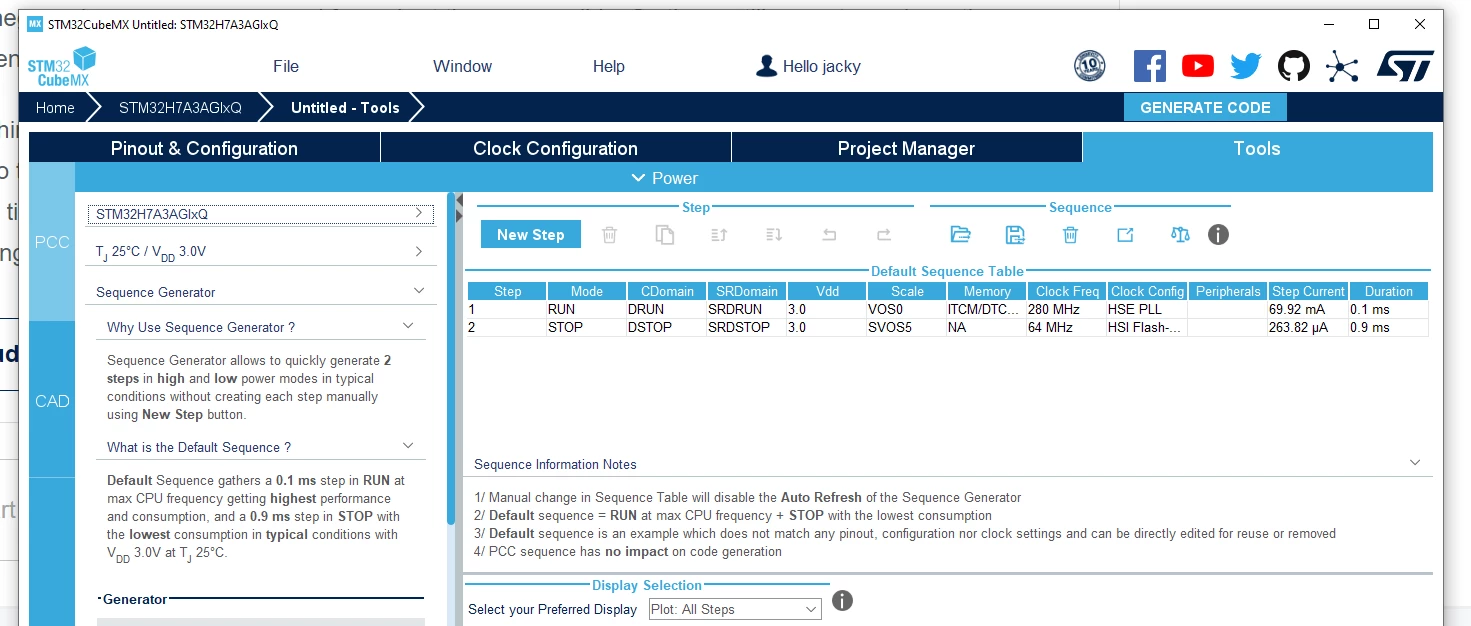Click the redo arrow icon

coord(884,235)
